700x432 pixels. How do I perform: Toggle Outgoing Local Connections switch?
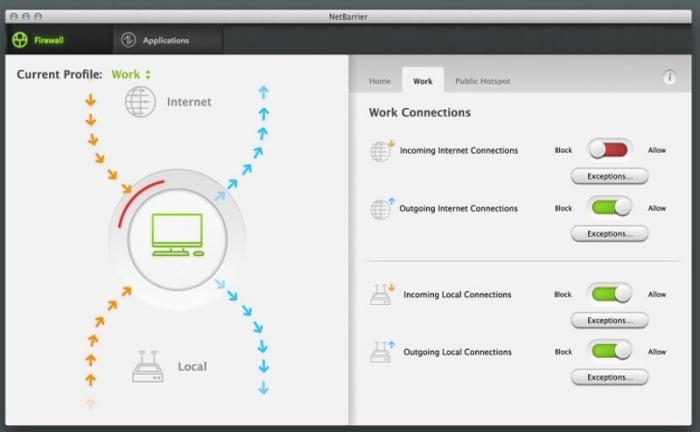pyautogui.click(x=609, y=351)
